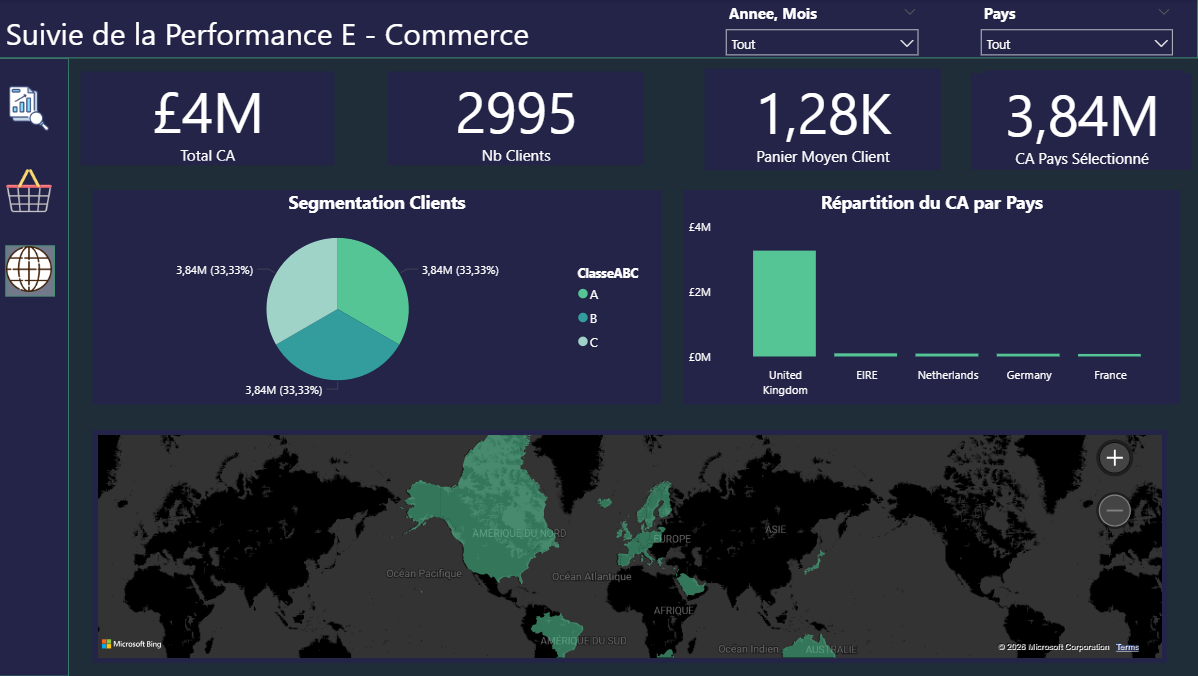The image size is (1198, 676).
Task: Click the United Kingdom bar
Action: [x=784, y=303]
